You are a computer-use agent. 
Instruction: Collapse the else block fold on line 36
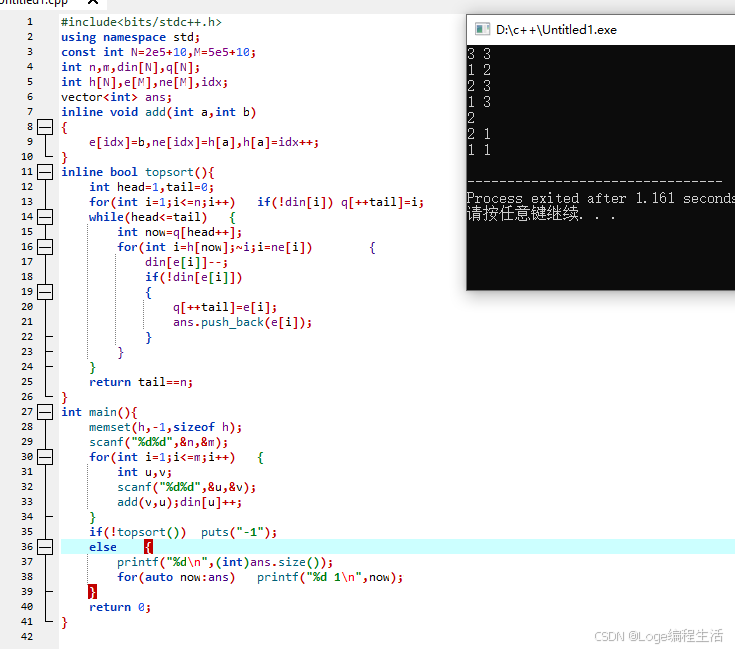click(45, 547)
